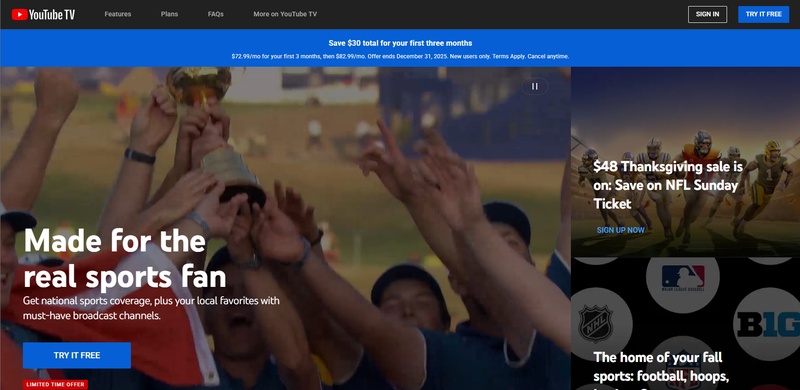This screenshot has width=800, height=390.
Task: Click the LIMITED TIME OFFER badge
Action: pos(55,384)
